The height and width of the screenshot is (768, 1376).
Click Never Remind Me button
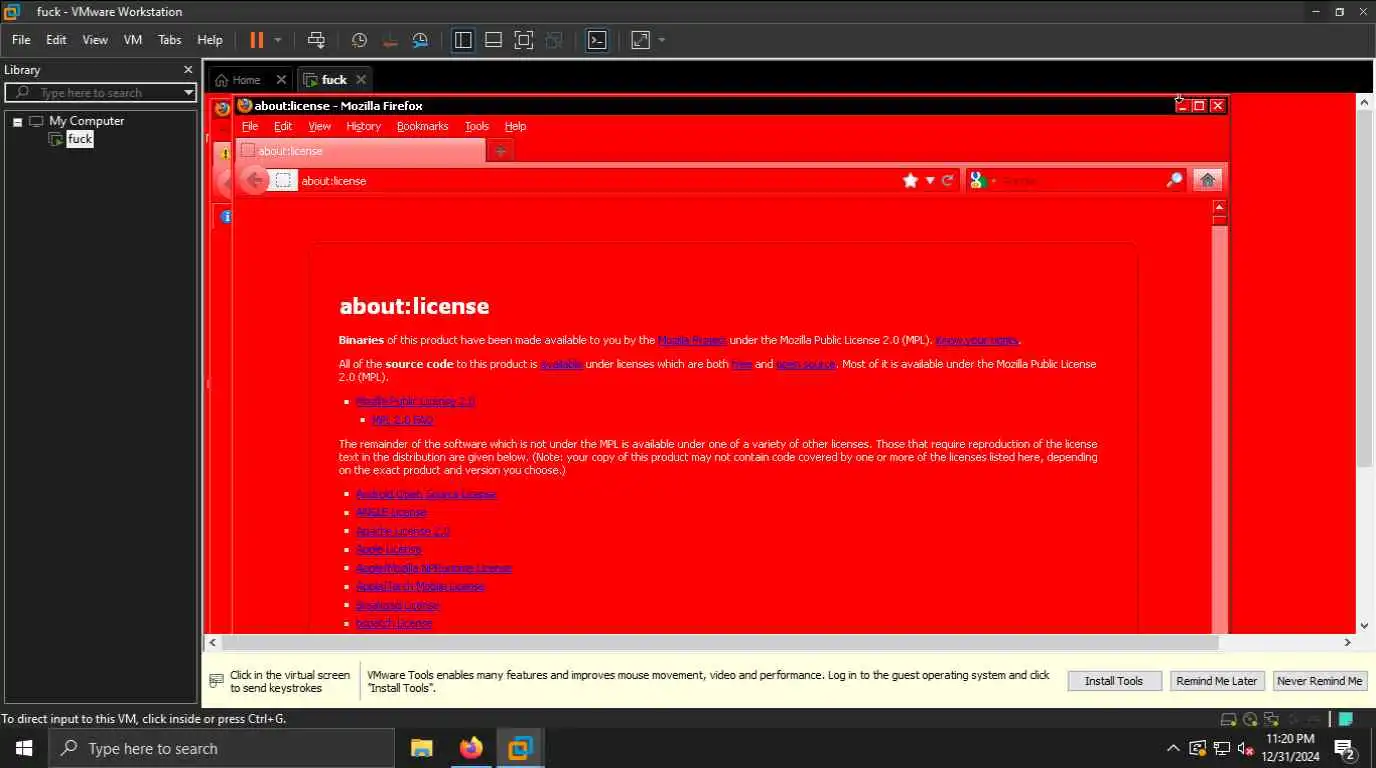pos(1320,681)
